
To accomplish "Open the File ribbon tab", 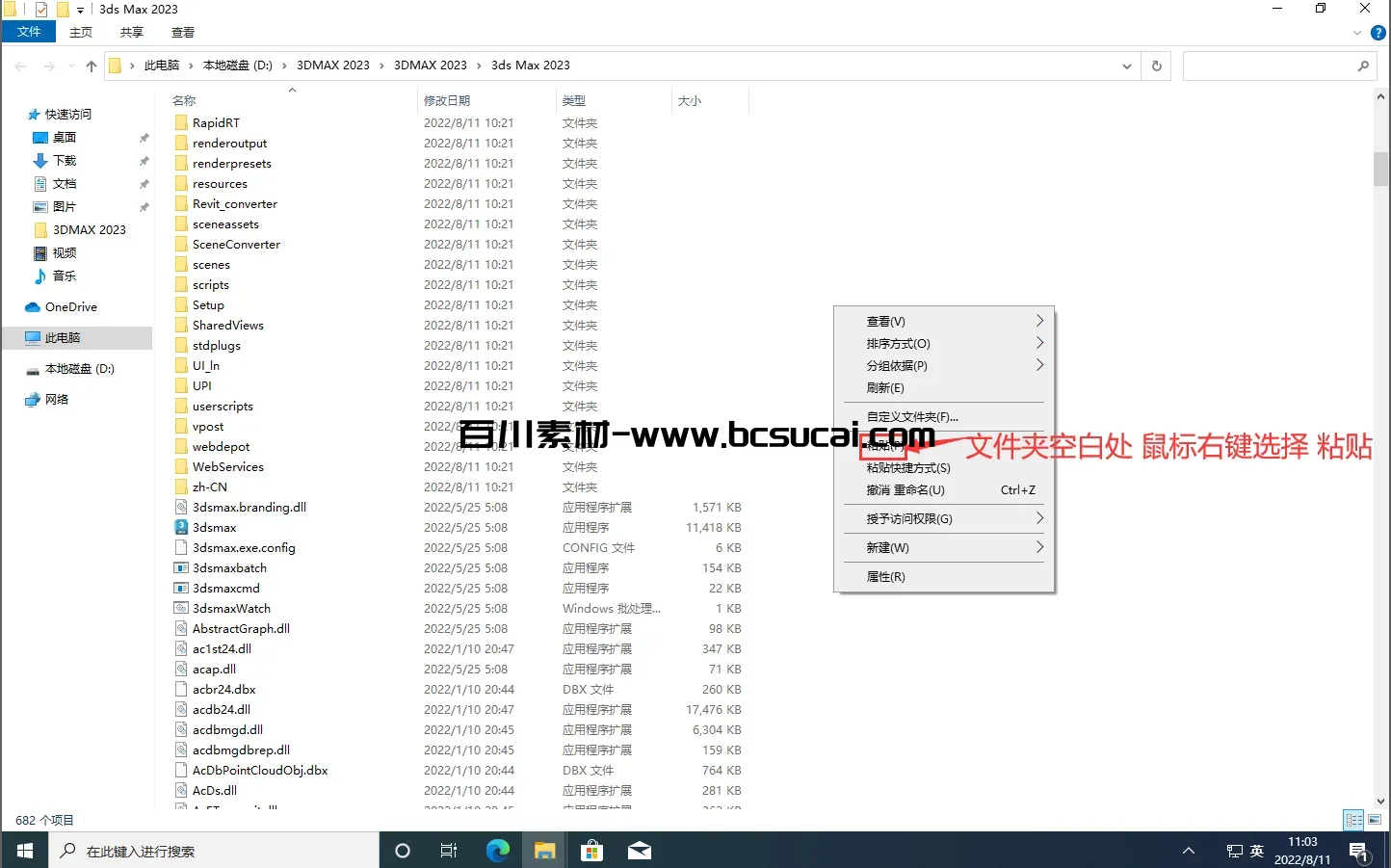I will (29, 32).
